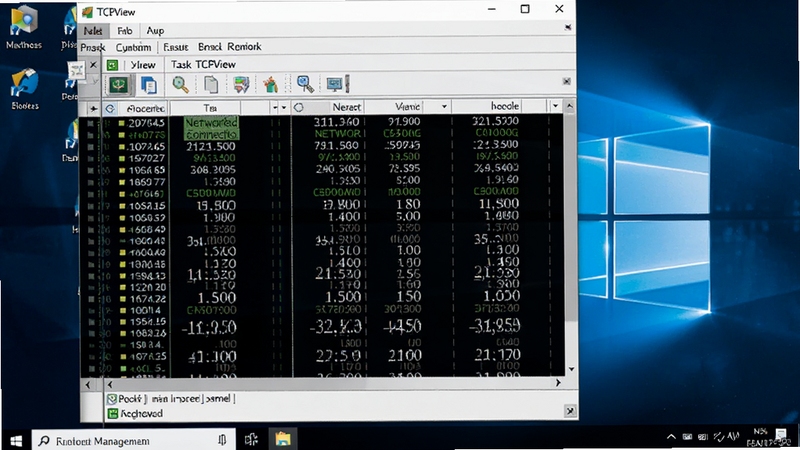The height and width of the screenshot is (450, 800).
Task: Open File Explorer from the taskbar
Action: tap(283, 439)
